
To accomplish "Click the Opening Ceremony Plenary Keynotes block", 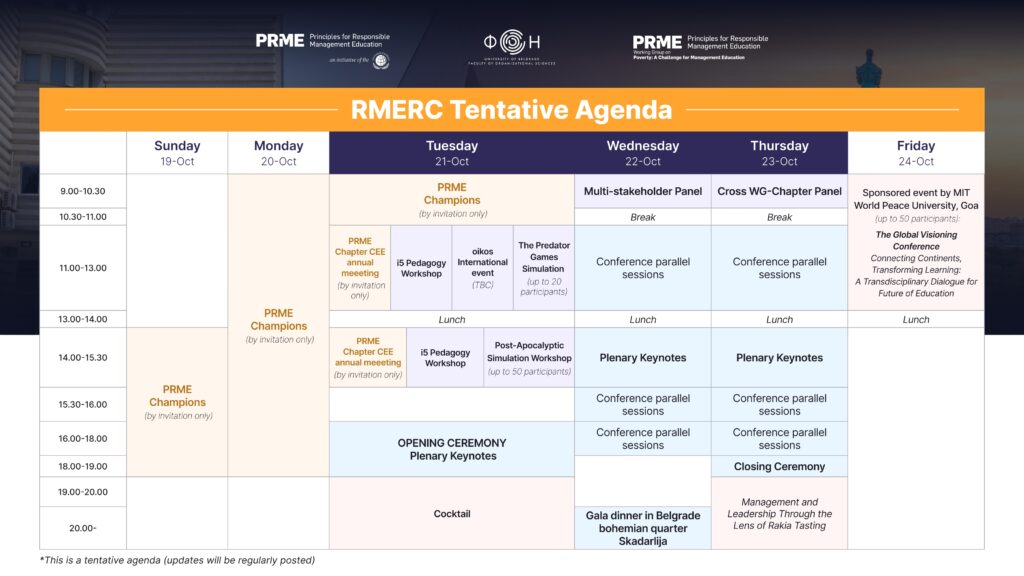I will point(451,449).
